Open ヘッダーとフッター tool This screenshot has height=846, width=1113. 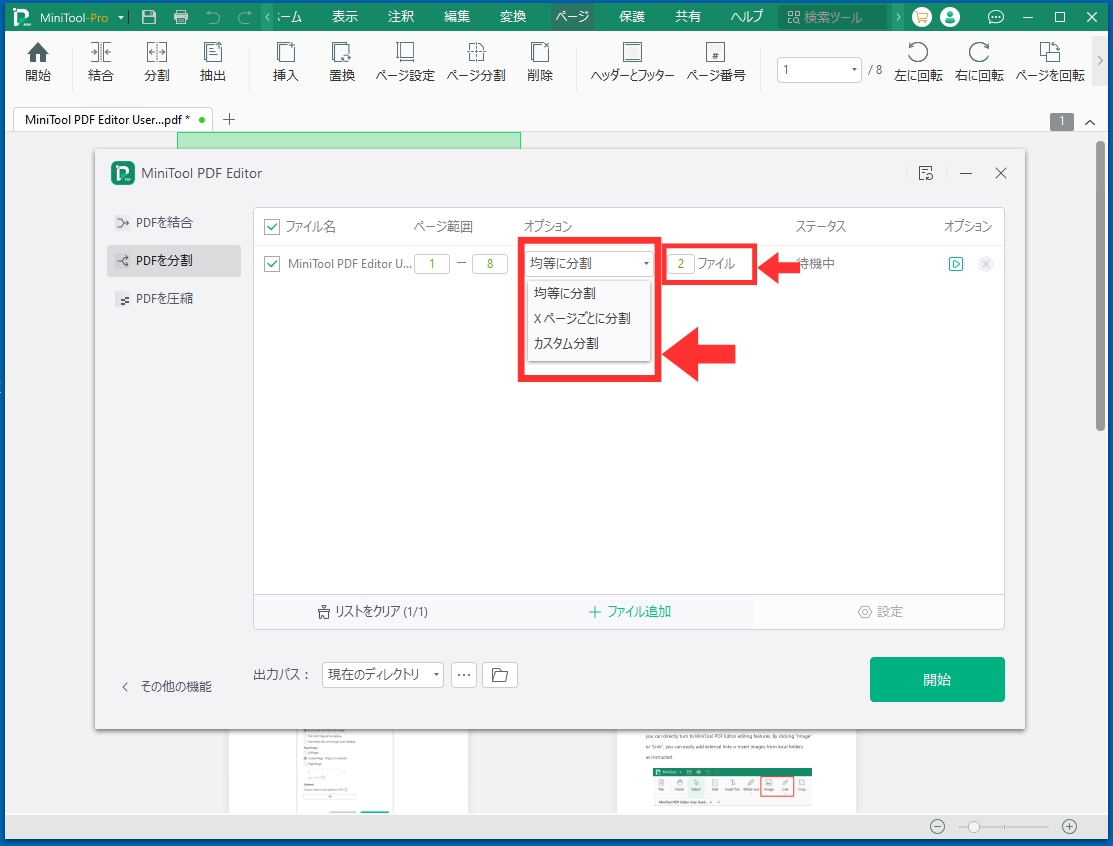(632, 62)
